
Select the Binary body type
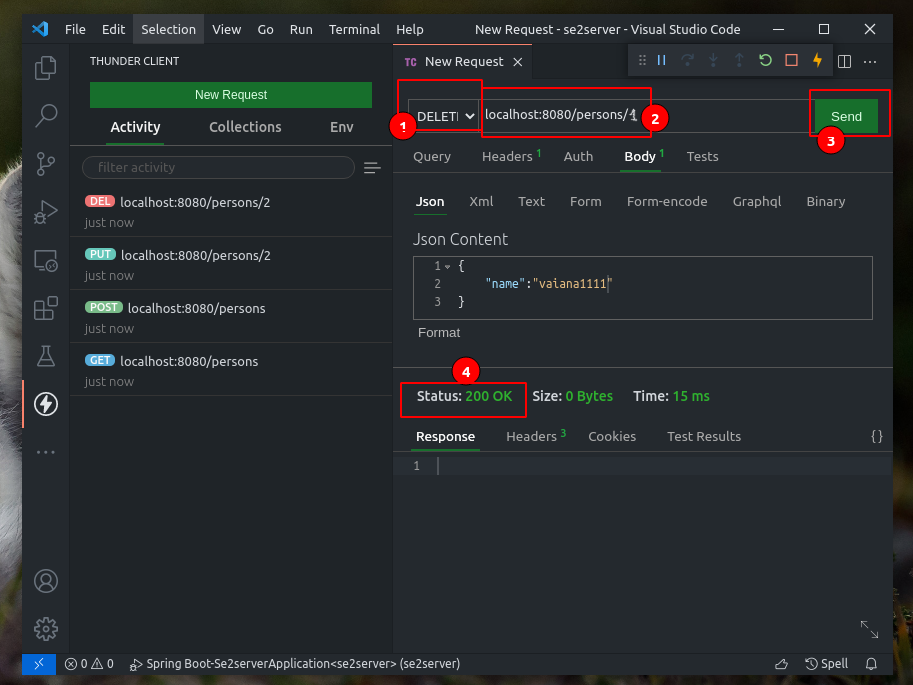coord(825,202)
